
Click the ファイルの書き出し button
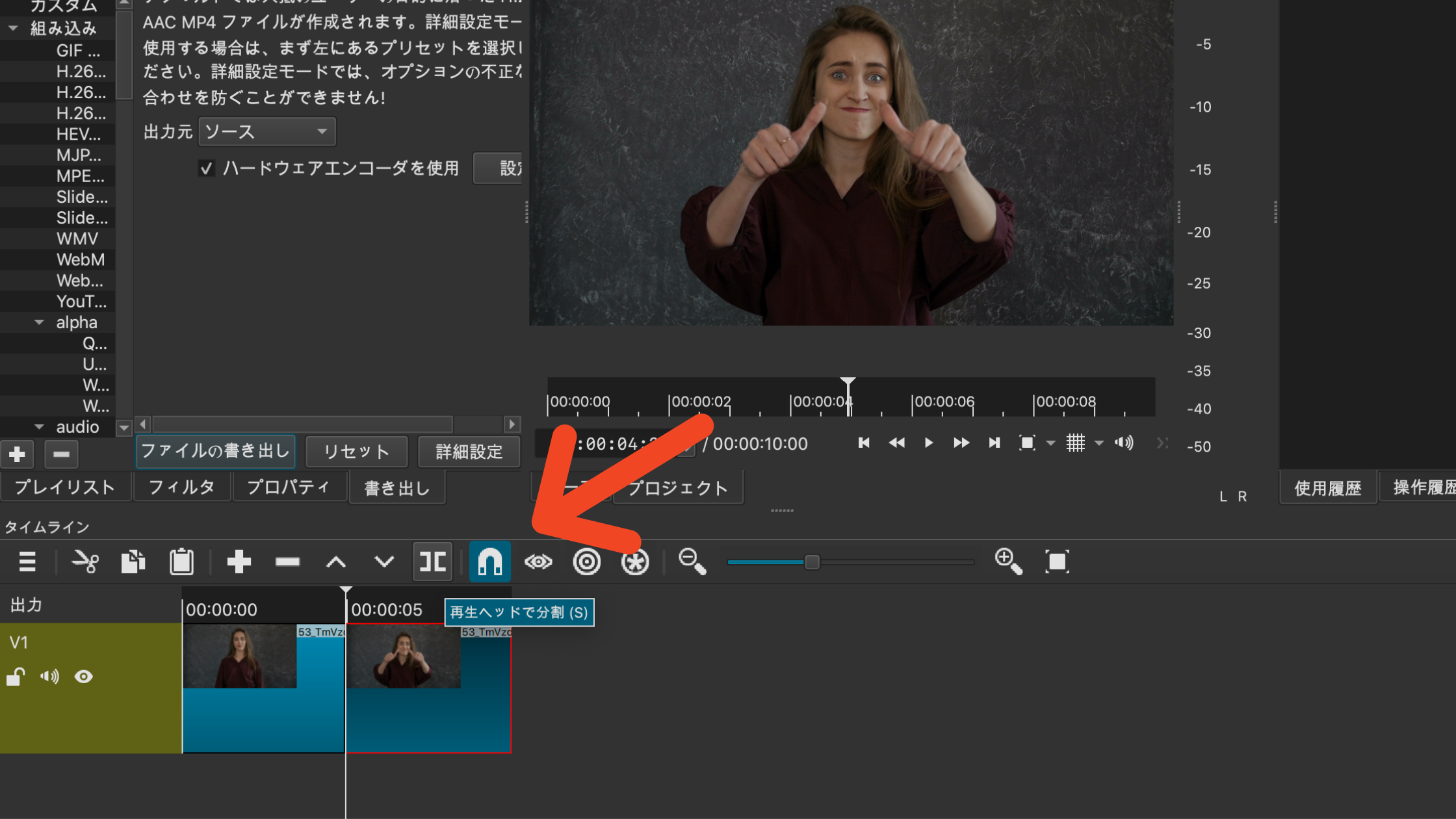tap(215, 451)
